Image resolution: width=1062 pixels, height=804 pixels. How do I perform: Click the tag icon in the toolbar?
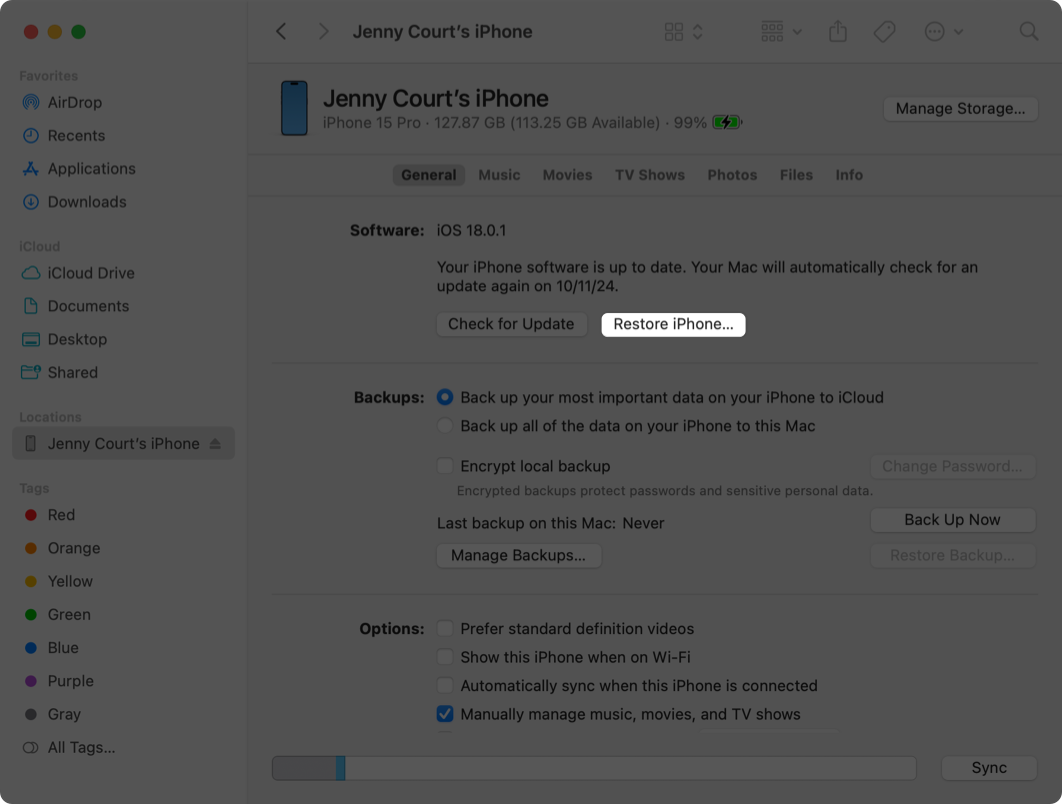tap(884, 32)
